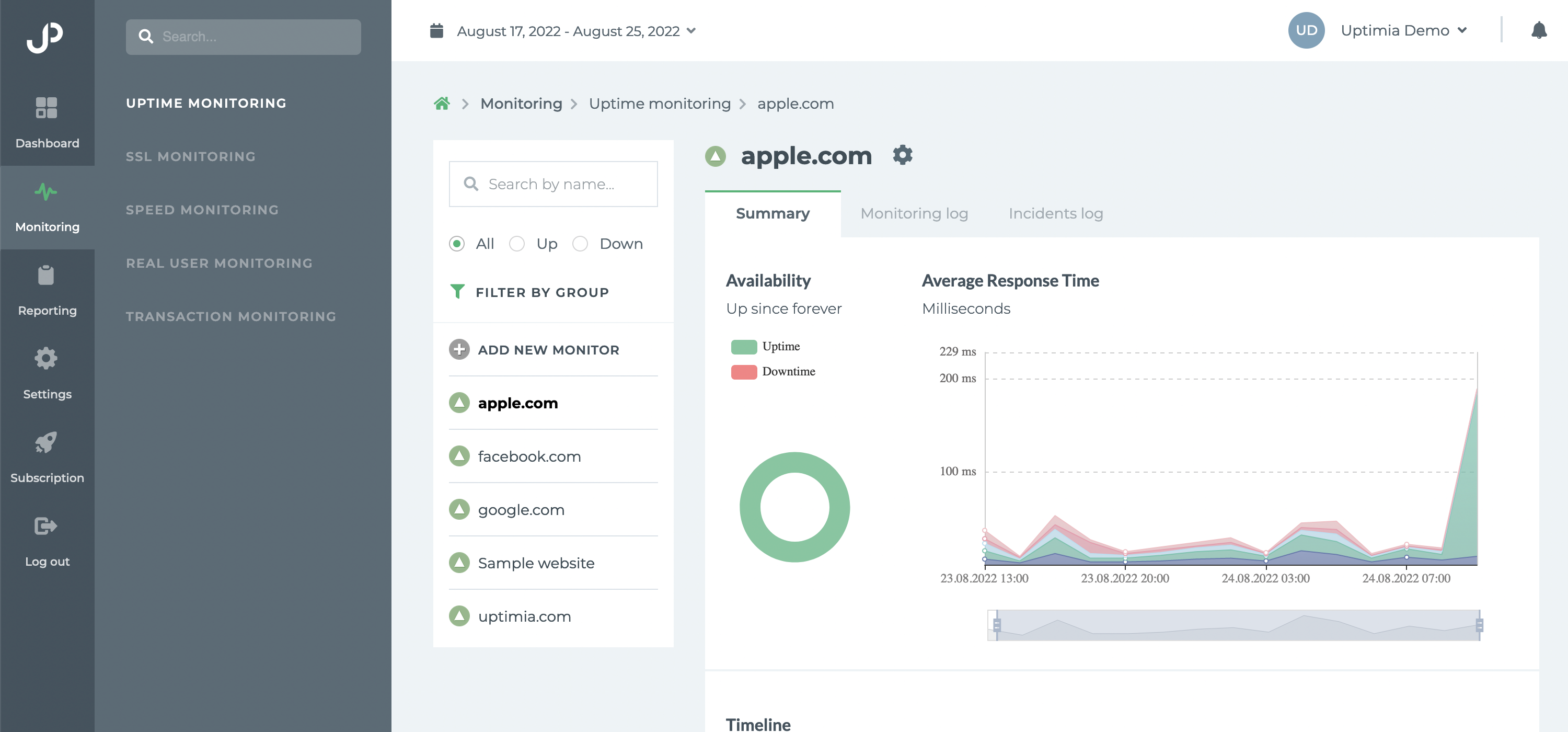Click into the Search by name field
This screenshot has height=732, width=1568.
(x=552, y=184)
